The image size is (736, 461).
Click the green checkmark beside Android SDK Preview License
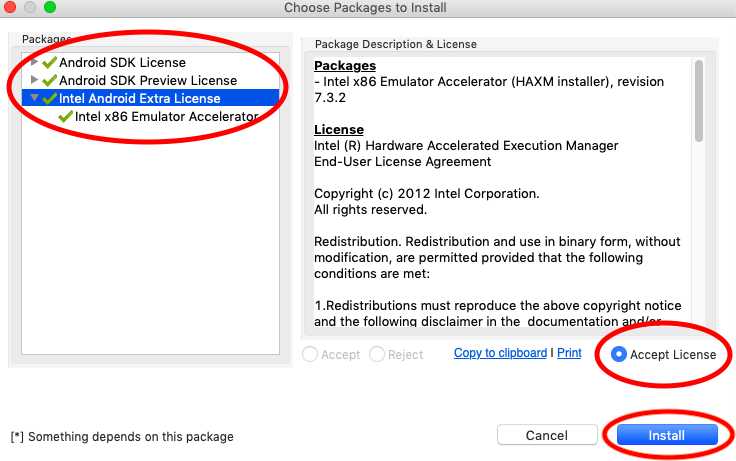point(49,80)
